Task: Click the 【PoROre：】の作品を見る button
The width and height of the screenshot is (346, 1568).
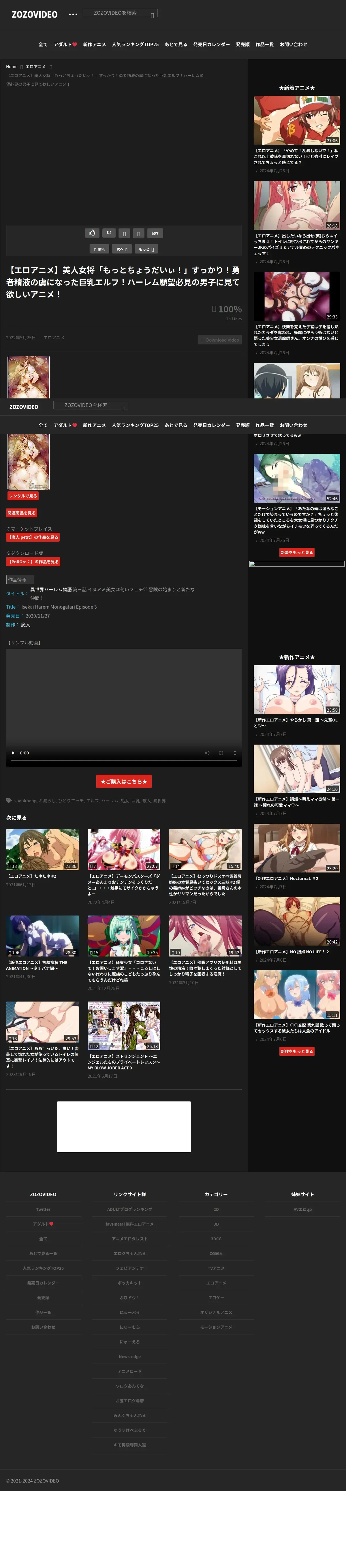Action: pos(33,562)
